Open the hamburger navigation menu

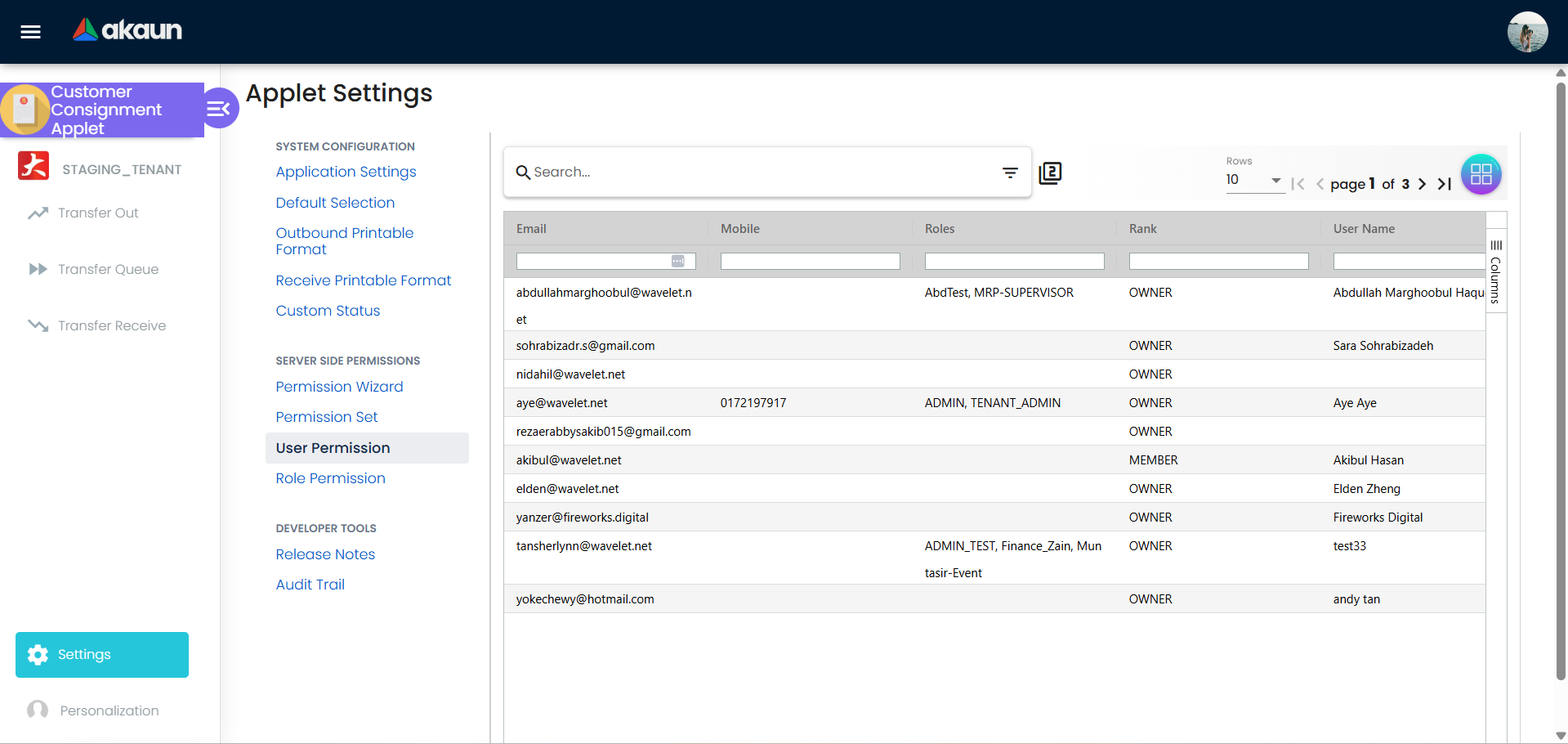tap(29, 32)
